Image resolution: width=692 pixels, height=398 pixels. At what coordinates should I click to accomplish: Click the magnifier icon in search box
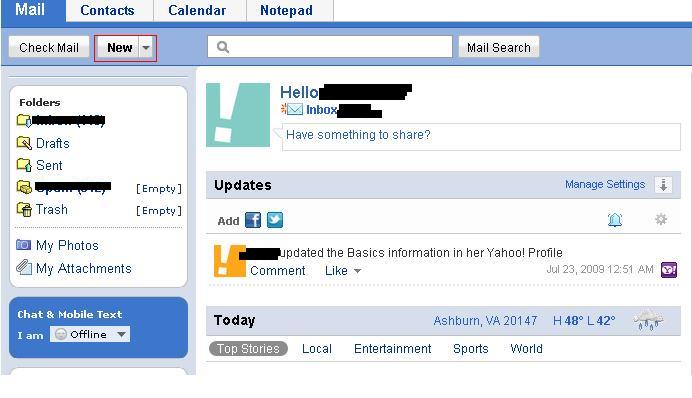(223, 47)
